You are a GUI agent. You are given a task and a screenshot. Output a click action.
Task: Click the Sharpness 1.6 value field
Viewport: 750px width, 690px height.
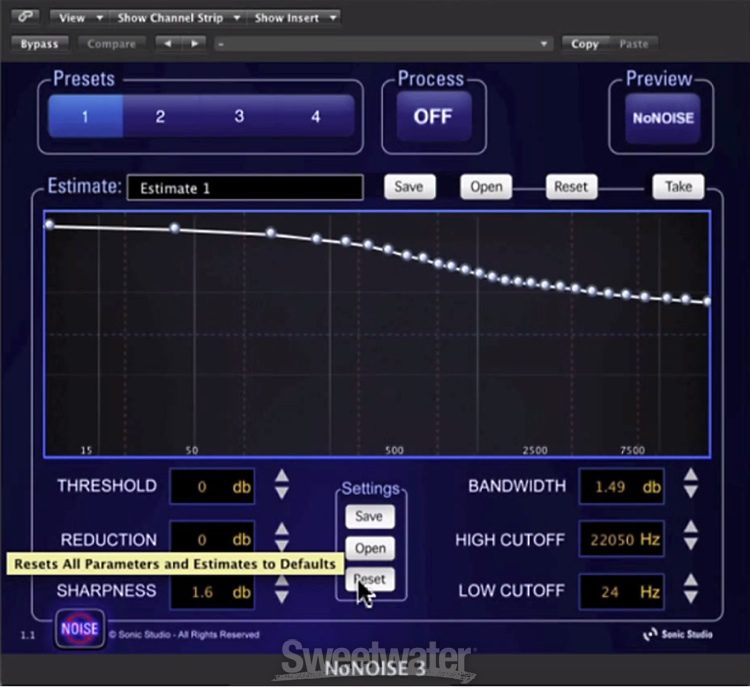click(212, 592)
